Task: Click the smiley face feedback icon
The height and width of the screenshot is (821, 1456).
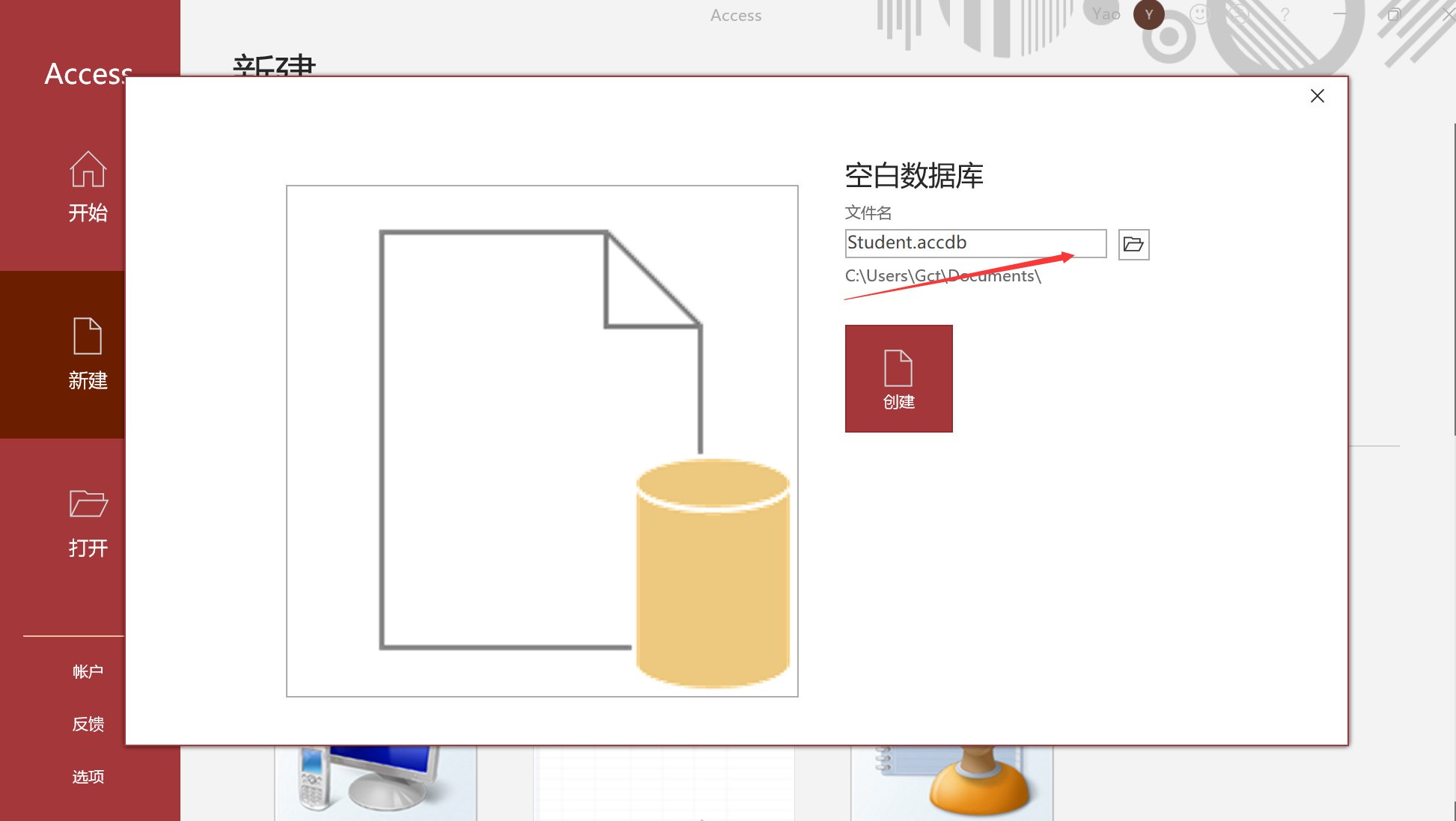Action: (x=1199, y=15)
